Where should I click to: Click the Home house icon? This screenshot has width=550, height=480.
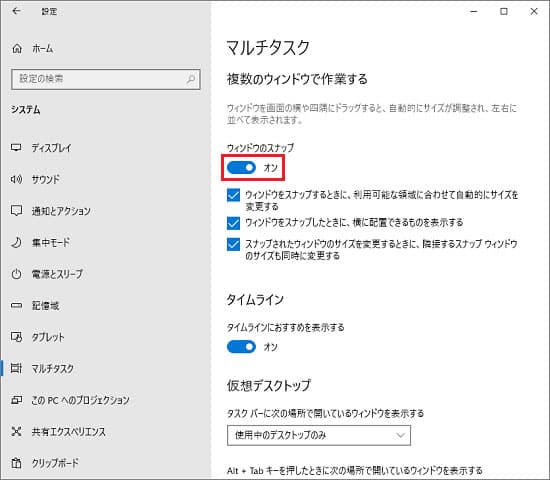(x=17, y=48)
